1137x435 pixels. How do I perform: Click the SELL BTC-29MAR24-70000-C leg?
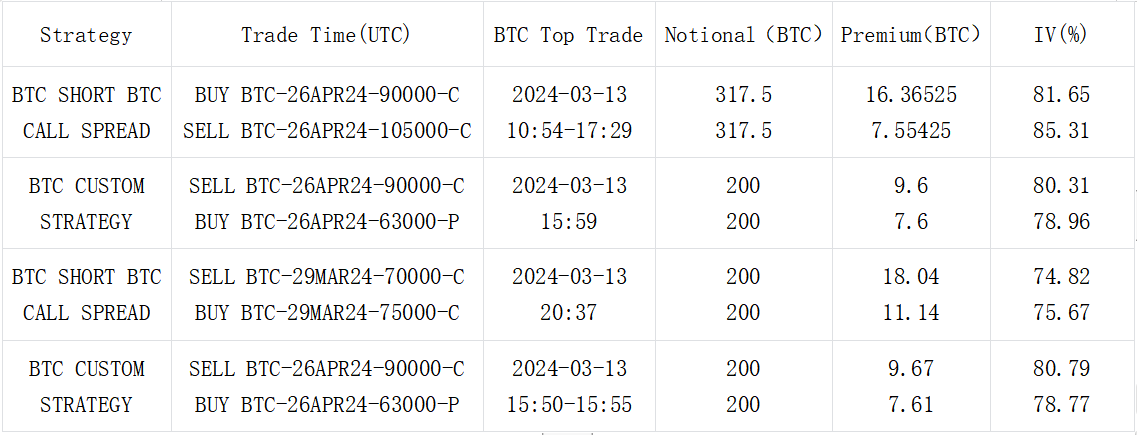tap(326, 277)
